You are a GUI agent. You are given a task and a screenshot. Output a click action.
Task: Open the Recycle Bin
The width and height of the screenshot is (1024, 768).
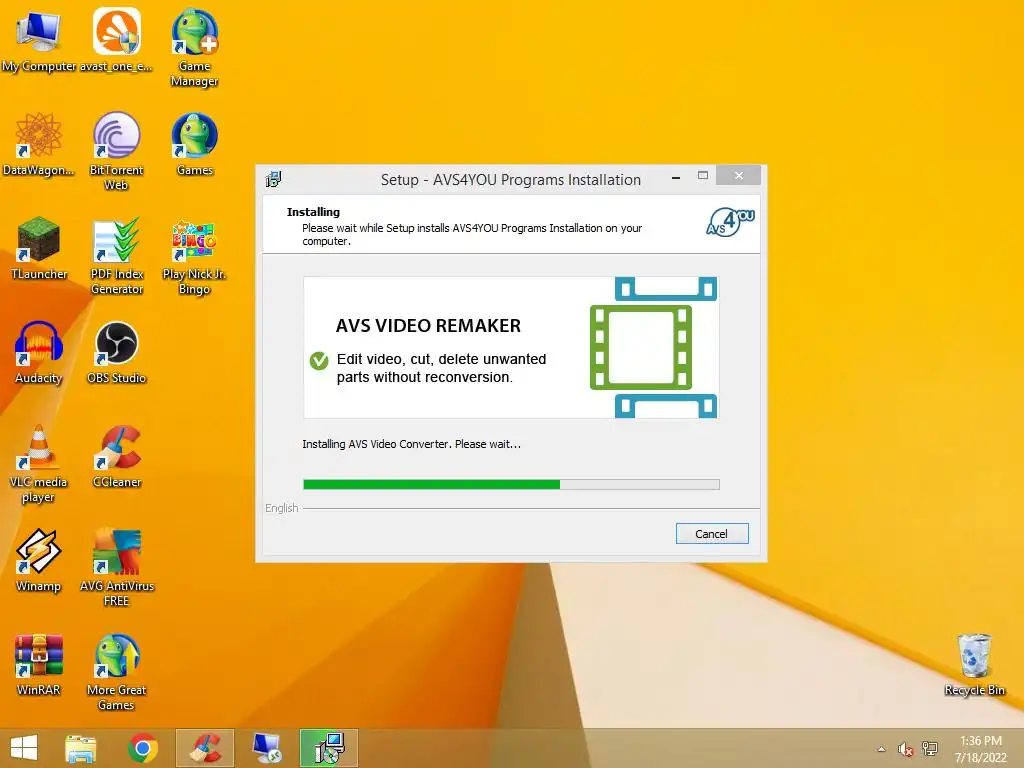(974, 664)
